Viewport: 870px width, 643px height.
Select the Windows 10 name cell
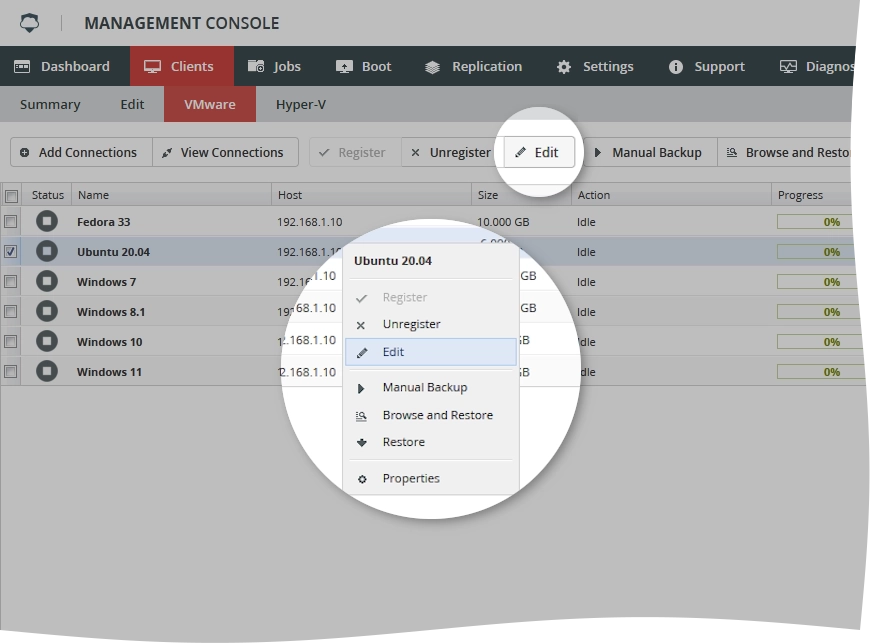pyautogui.click(x=109, y=342)
